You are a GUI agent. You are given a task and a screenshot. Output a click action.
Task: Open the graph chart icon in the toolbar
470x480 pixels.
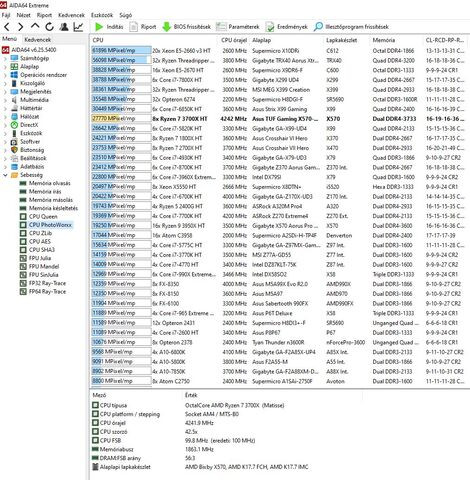(78, 27)
